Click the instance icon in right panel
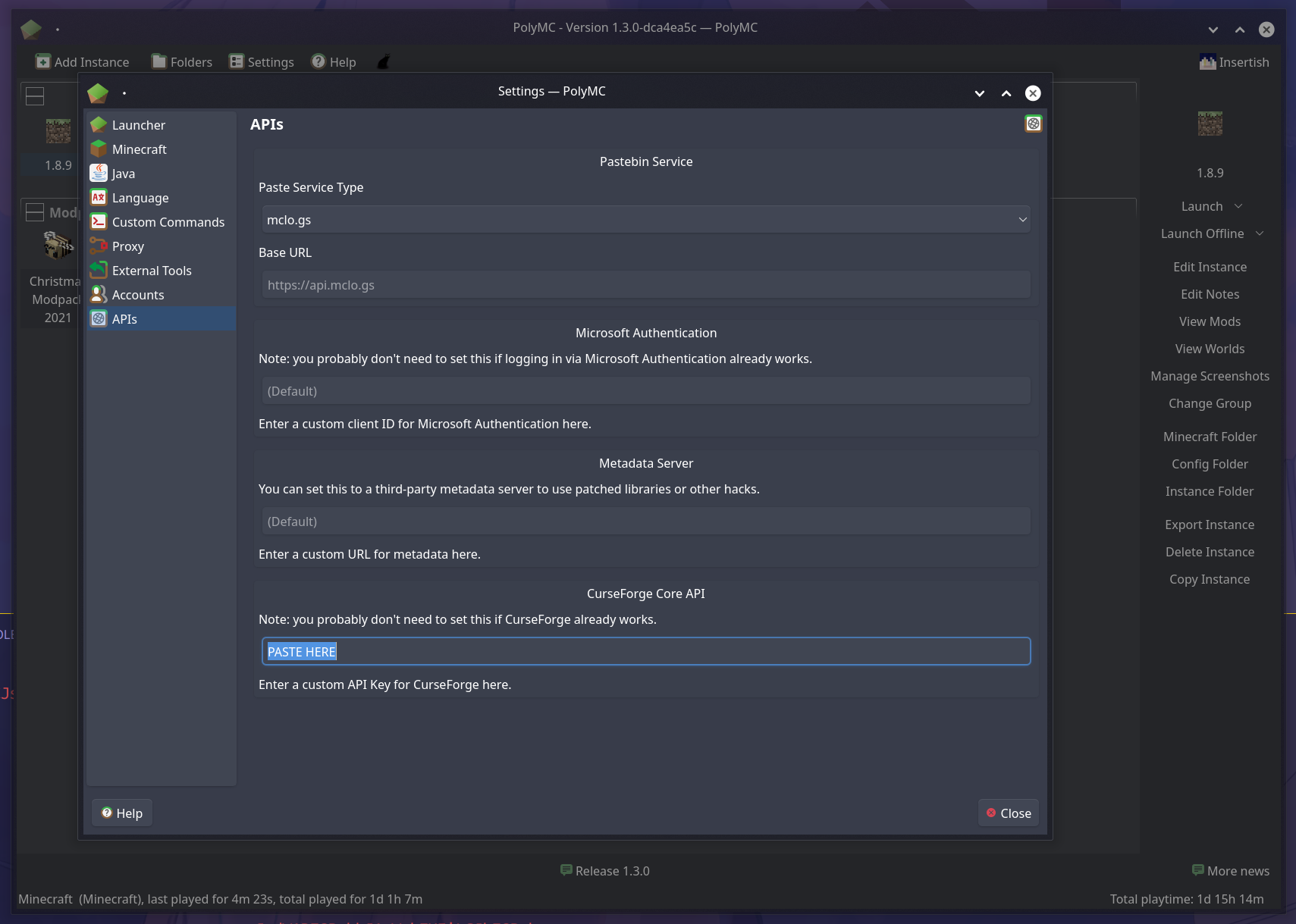 point(1210,124)
